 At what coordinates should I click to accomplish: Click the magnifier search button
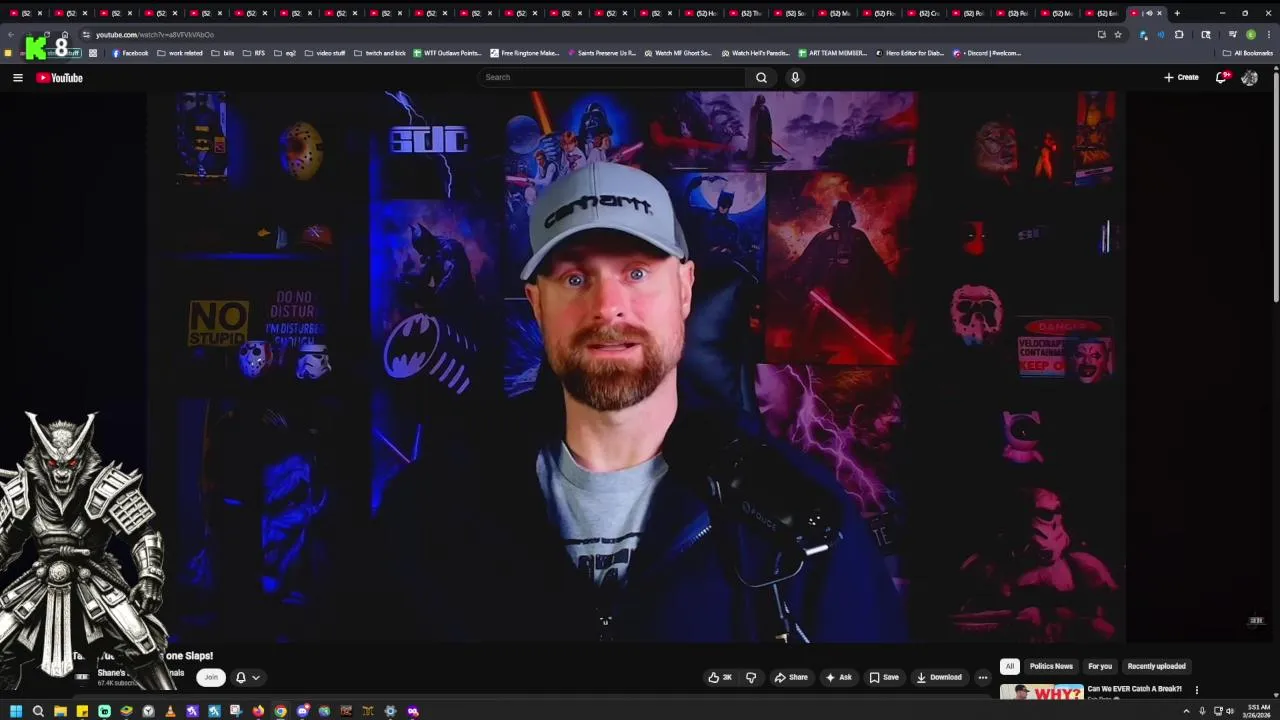tap(761, 77)
